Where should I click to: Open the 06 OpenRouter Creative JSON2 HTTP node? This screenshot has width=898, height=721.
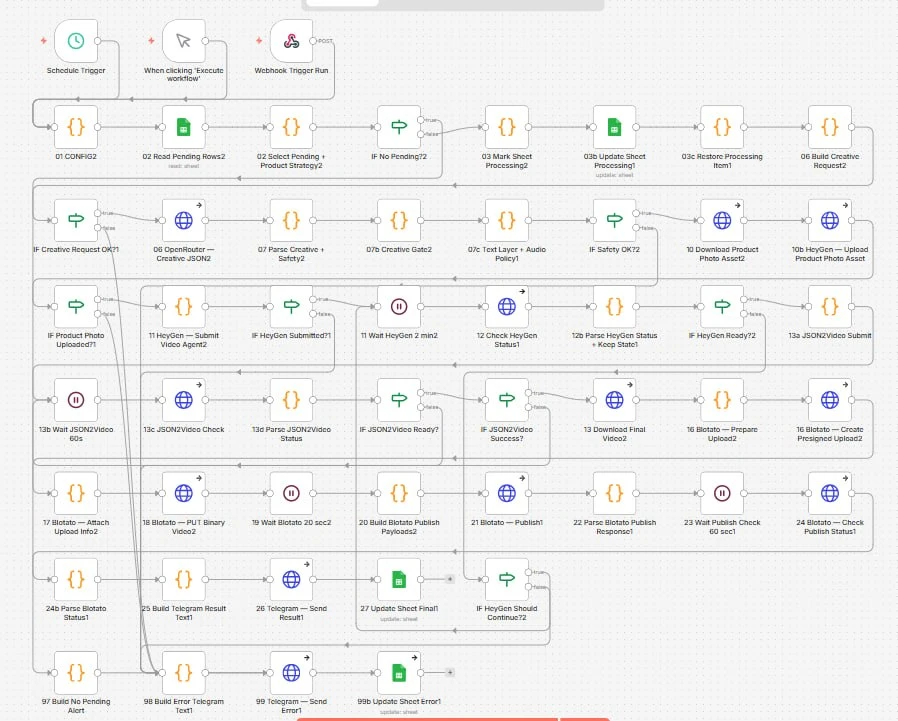[183, 220]
